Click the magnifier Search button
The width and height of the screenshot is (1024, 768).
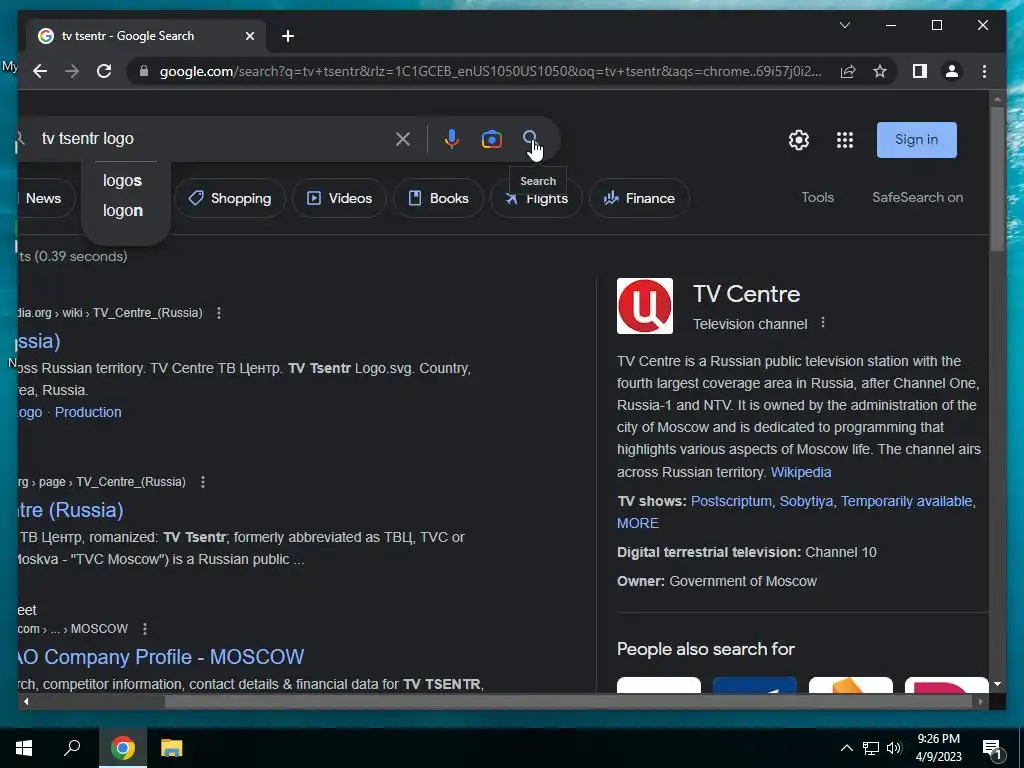click(530, 138)
